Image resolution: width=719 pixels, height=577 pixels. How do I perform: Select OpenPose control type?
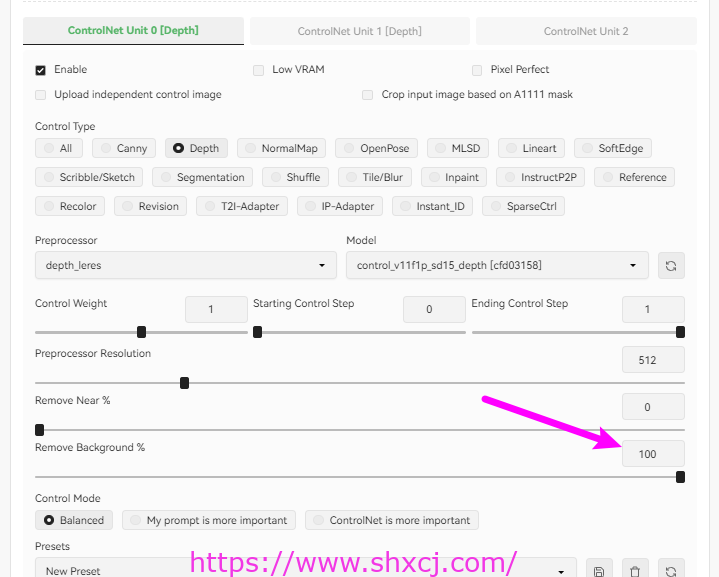376,148
